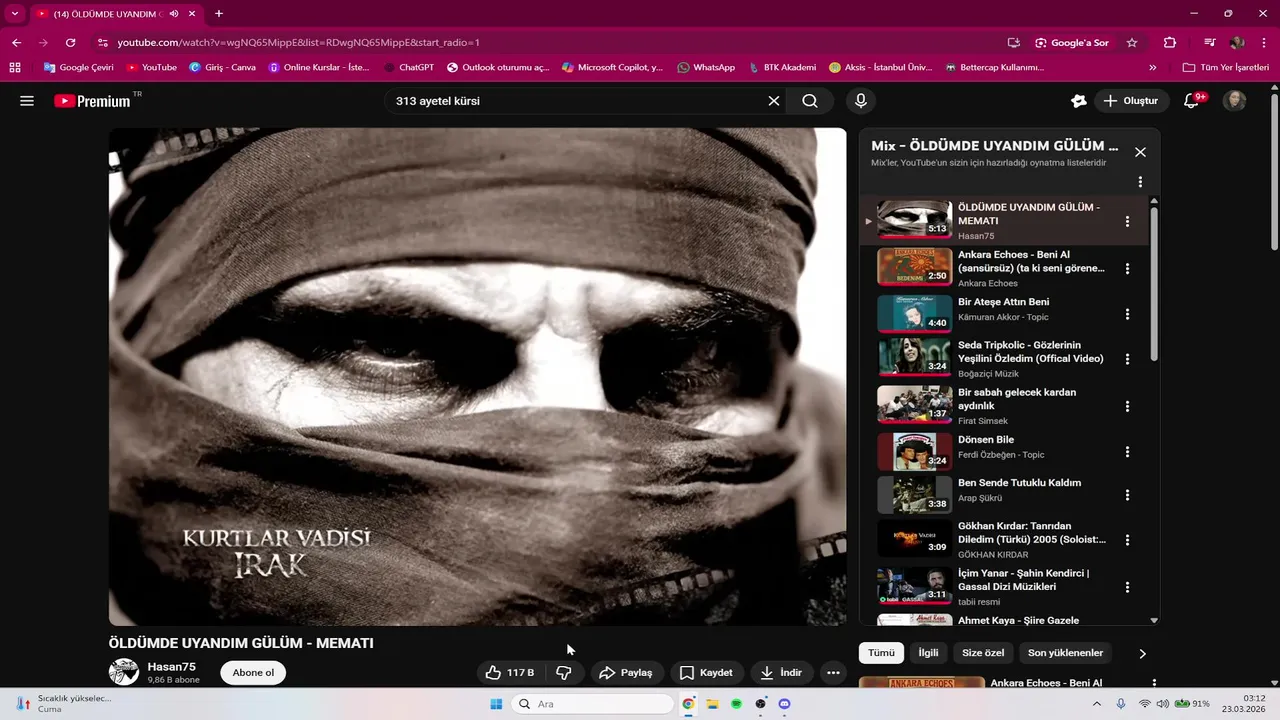Open the Google Çeviri bookmark
The height and width of the screenshot is (720, 1280).
click(x=78, y=68)
